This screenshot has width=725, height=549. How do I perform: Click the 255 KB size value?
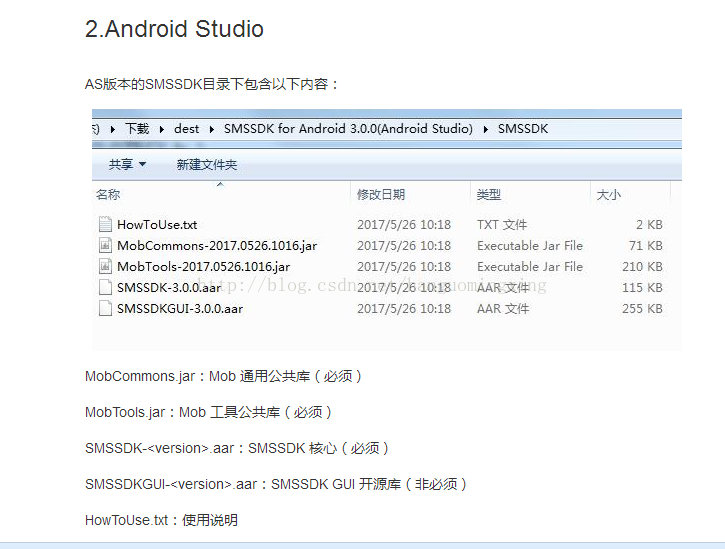pyautogui.click(x=642, y=308)
